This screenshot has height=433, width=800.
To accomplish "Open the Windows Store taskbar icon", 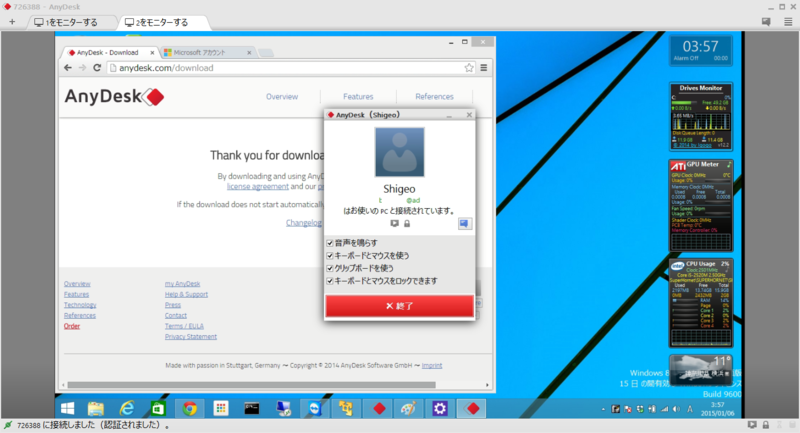I will (158, 409).
